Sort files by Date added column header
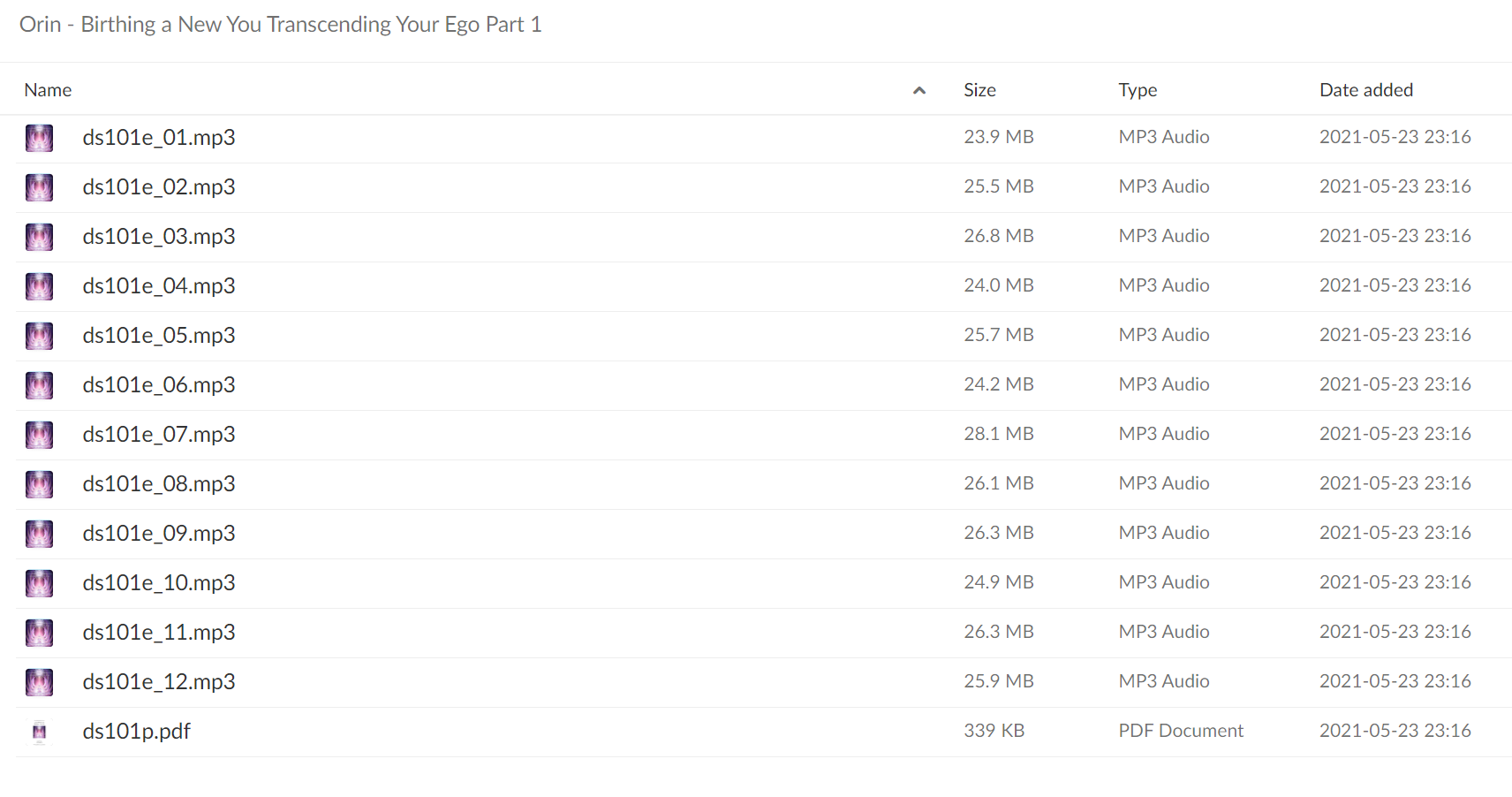1512x797 pixels. click(1366, 90)
